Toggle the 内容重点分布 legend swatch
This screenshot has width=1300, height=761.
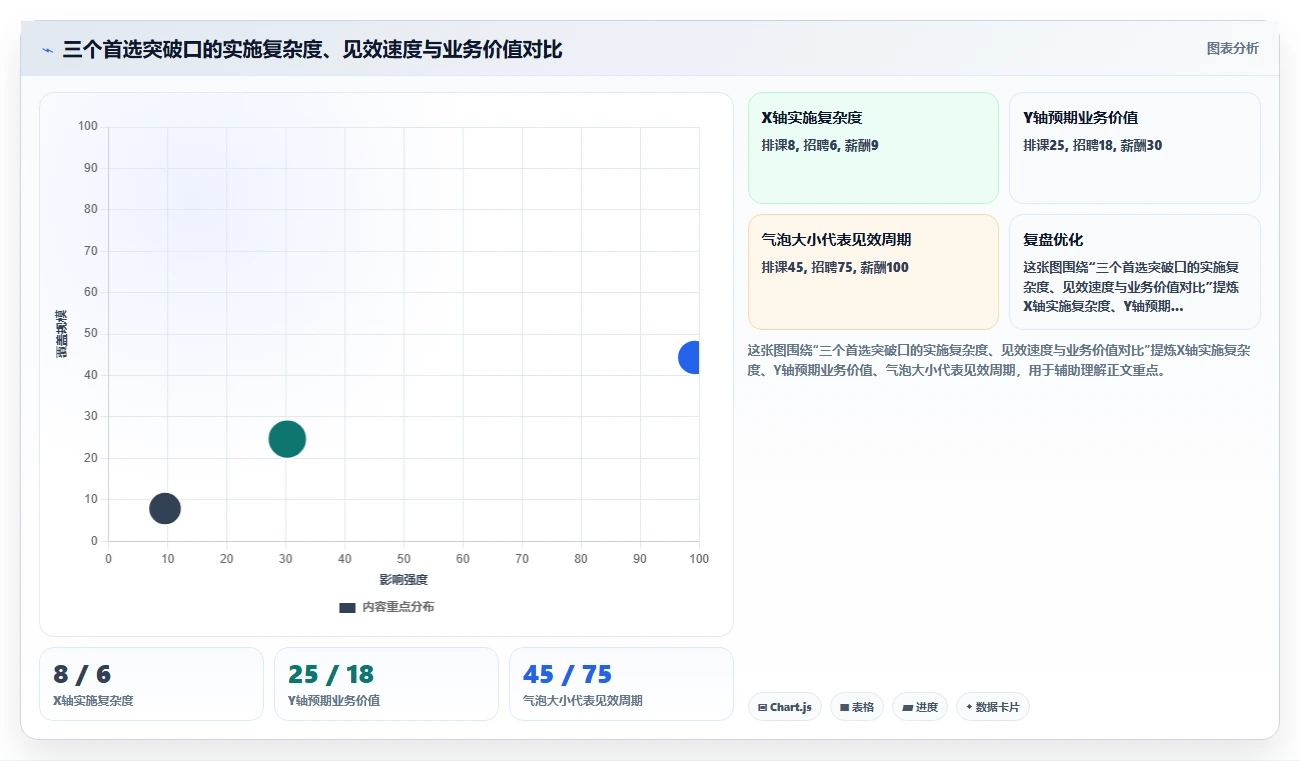[347, 607]
